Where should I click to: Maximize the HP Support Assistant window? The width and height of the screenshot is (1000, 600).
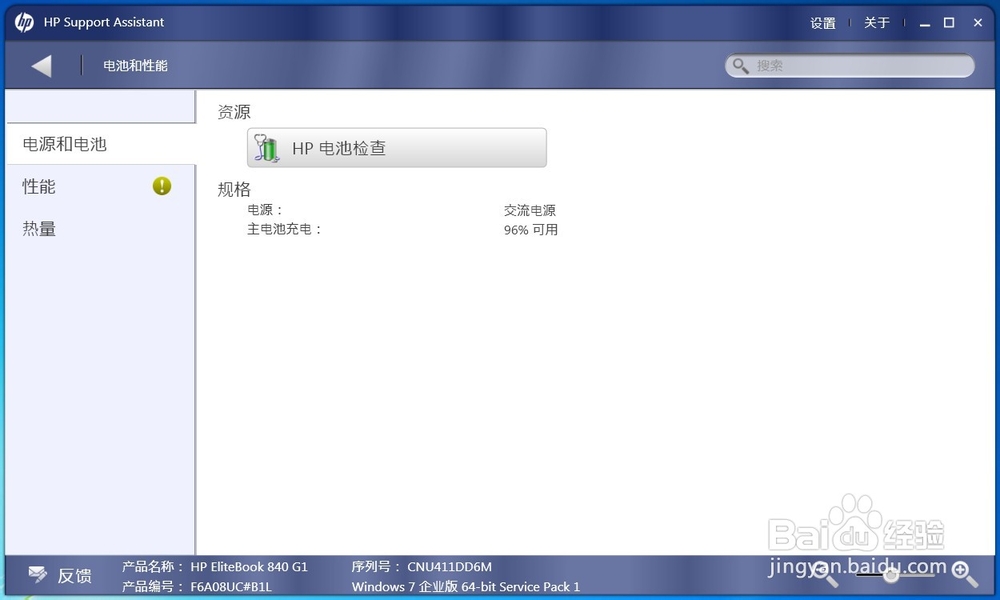pyautogui.click(x=949, y=23)
